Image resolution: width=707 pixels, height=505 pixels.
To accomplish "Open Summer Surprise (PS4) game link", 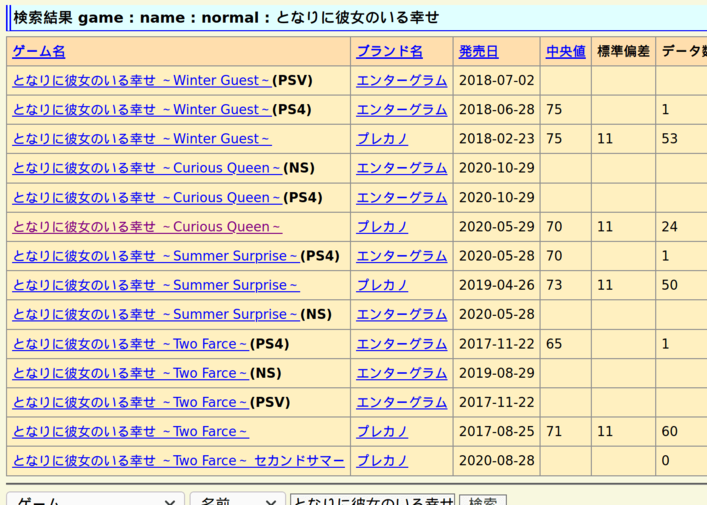I will point(156,256).
